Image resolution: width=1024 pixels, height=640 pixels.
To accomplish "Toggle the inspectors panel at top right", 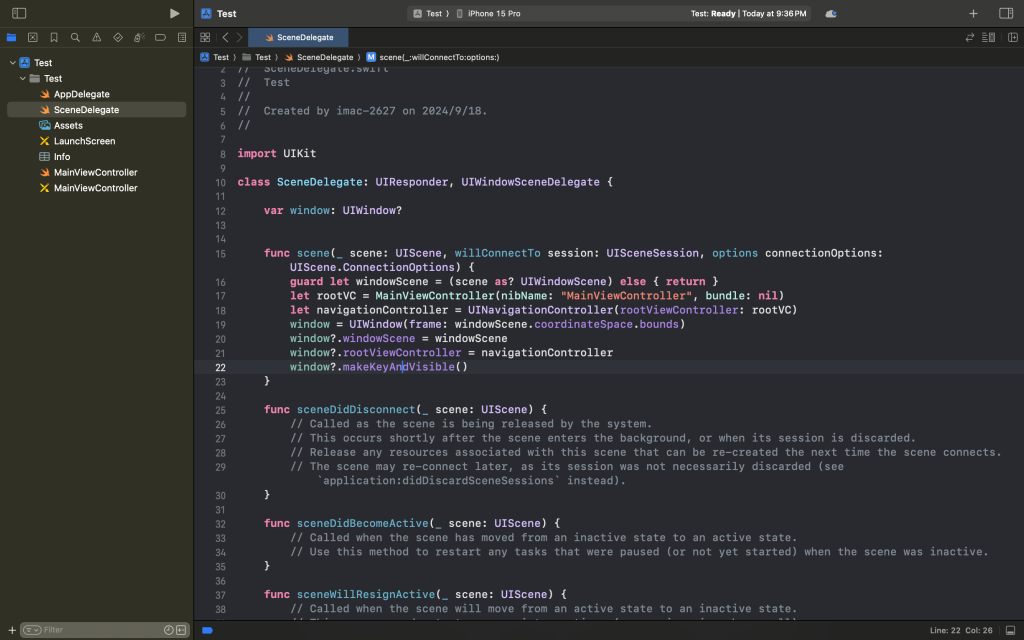I will 1006,13.
